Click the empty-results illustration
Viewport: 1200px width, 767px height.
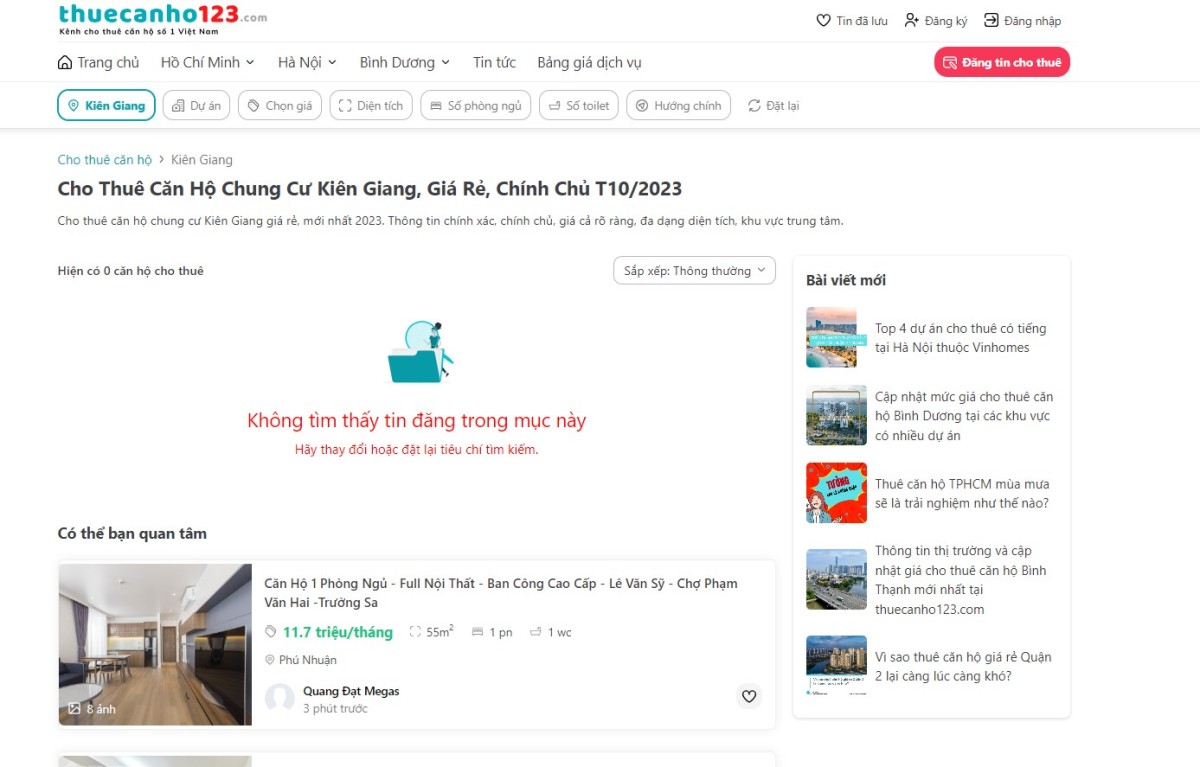[420, 351]
